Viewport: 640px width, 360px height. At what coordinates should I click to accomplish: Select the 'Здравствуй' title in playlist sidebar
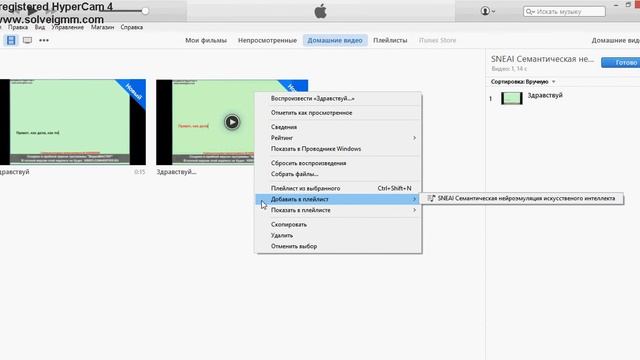coord(545,96)
